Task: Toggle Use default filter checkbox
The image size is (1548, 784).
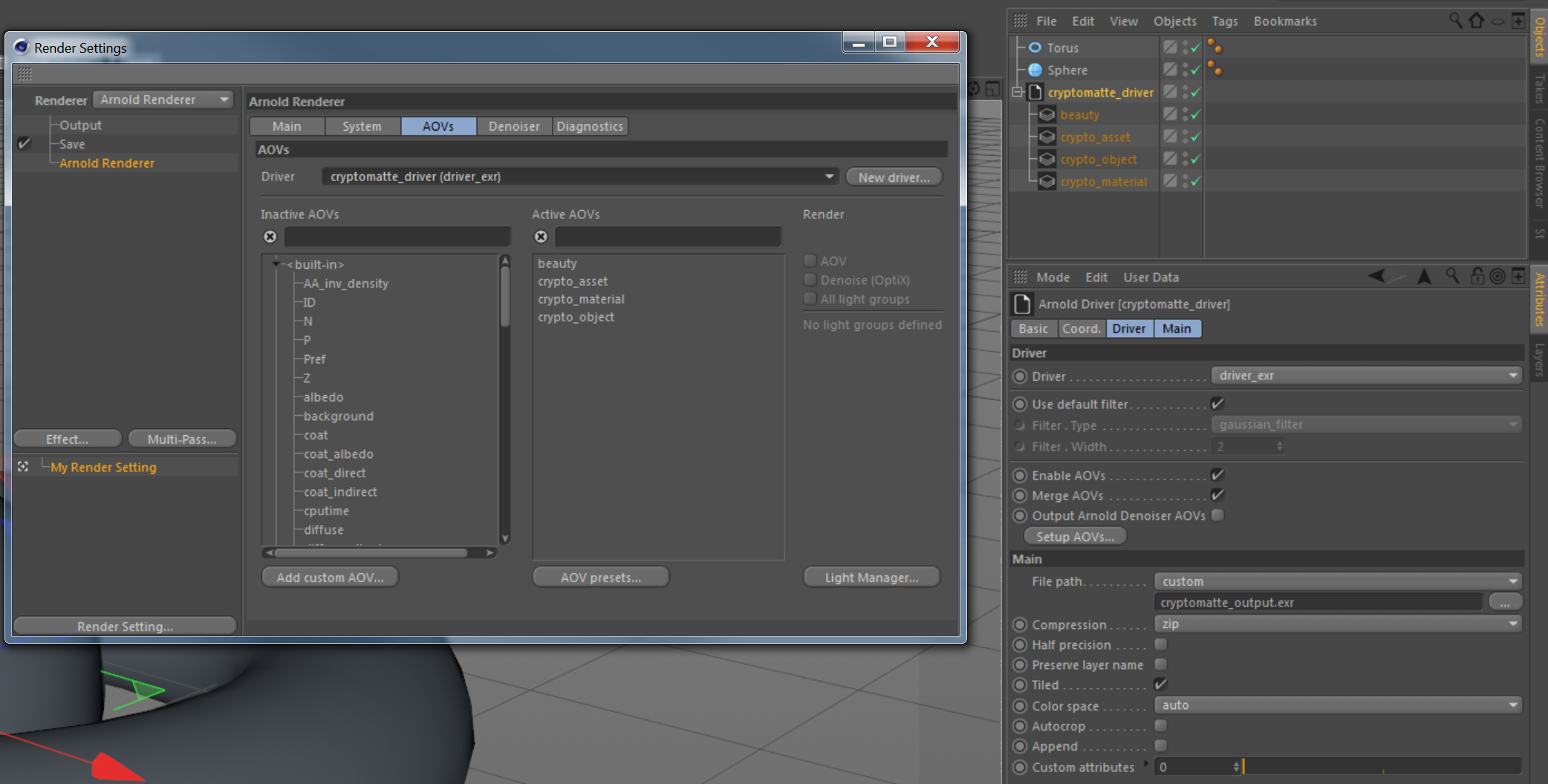Action: (1217, 404)
